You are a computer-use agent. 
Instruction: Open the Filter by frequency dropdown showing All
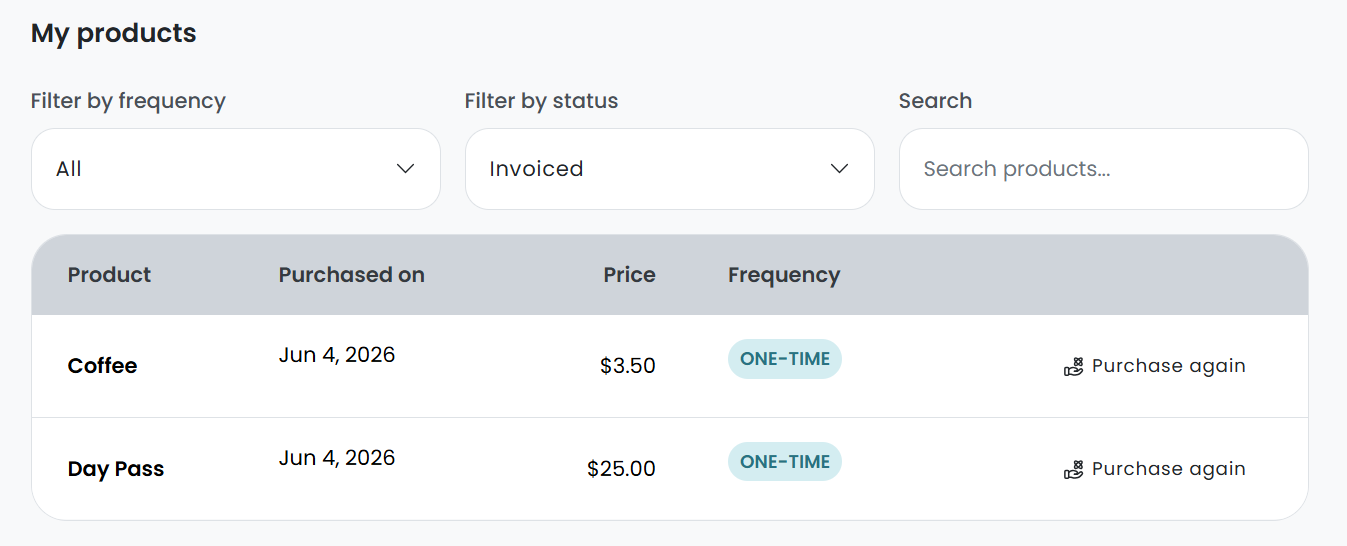(236, 169)
